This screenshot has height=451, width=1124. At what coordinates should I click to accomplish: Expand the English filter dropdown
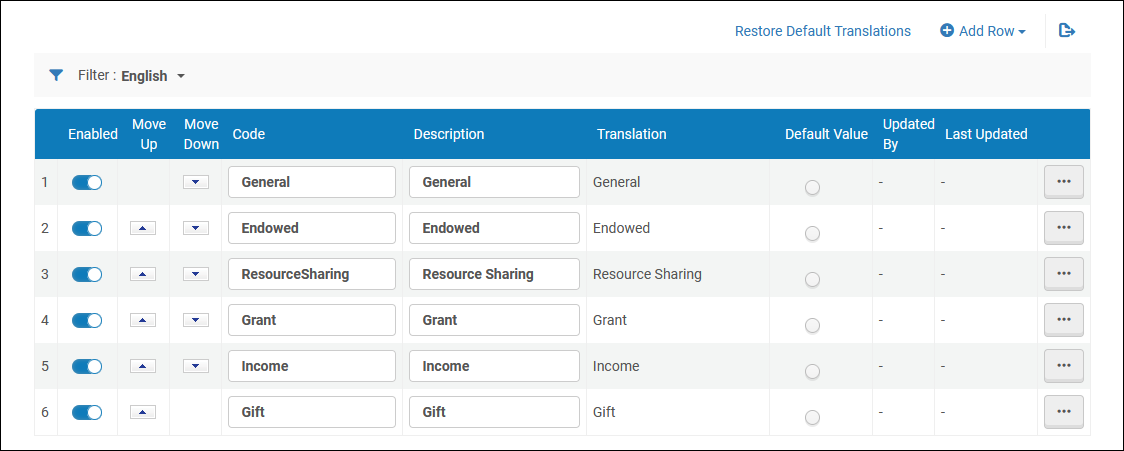[153, 76]
